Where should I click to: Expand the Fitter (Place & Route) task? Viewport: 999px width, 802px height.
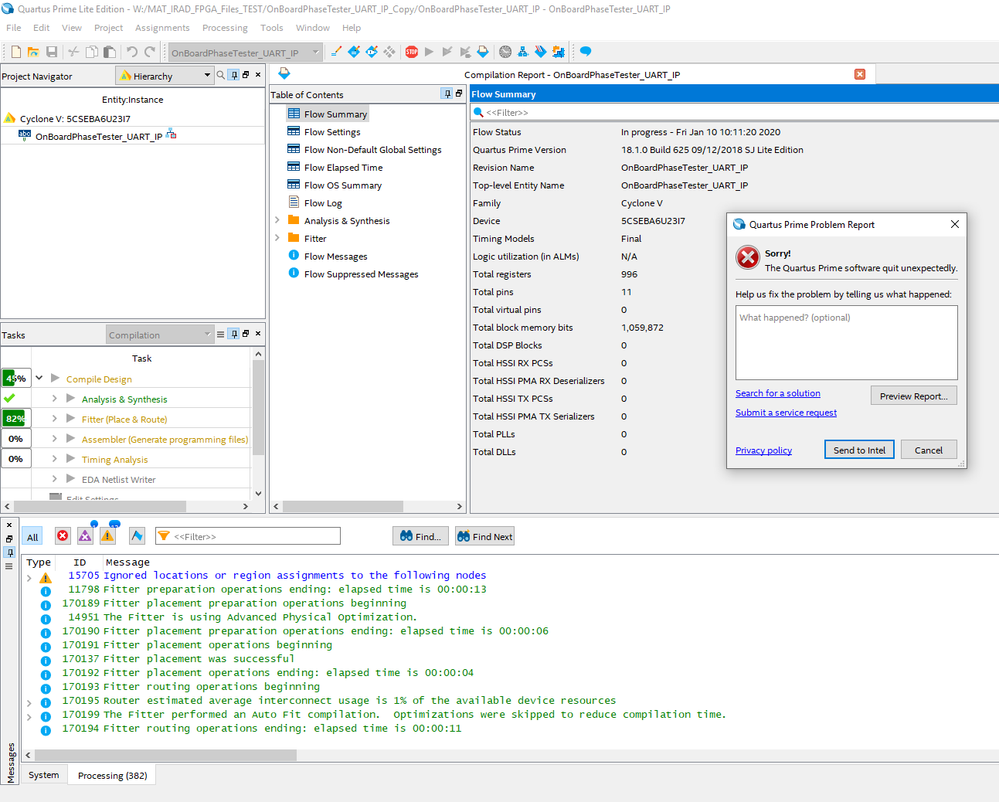click(x=54, y=419)
